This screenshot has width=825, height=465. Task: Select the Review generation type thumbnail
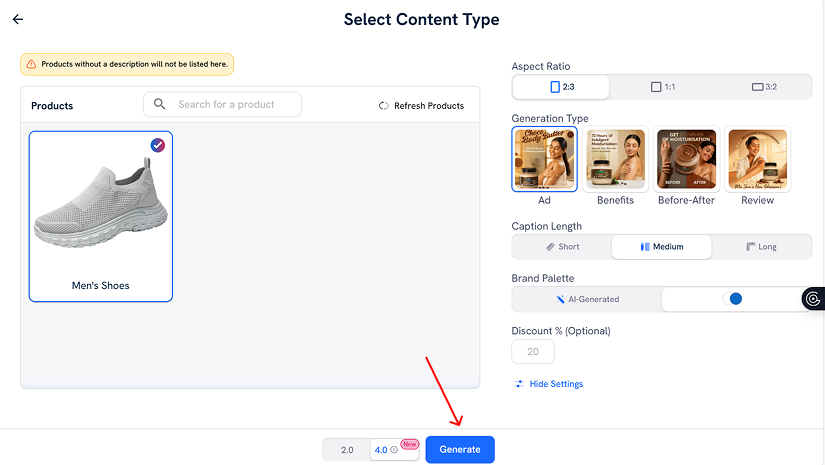click(757, 159)
